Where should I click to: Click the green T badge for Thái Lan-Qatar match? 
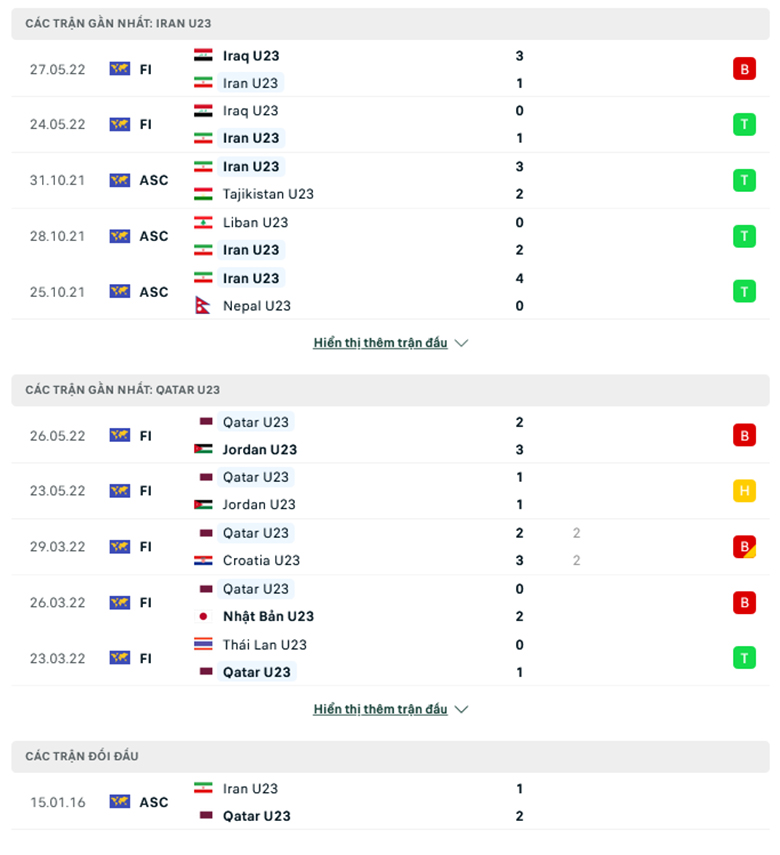pos(744,658)
